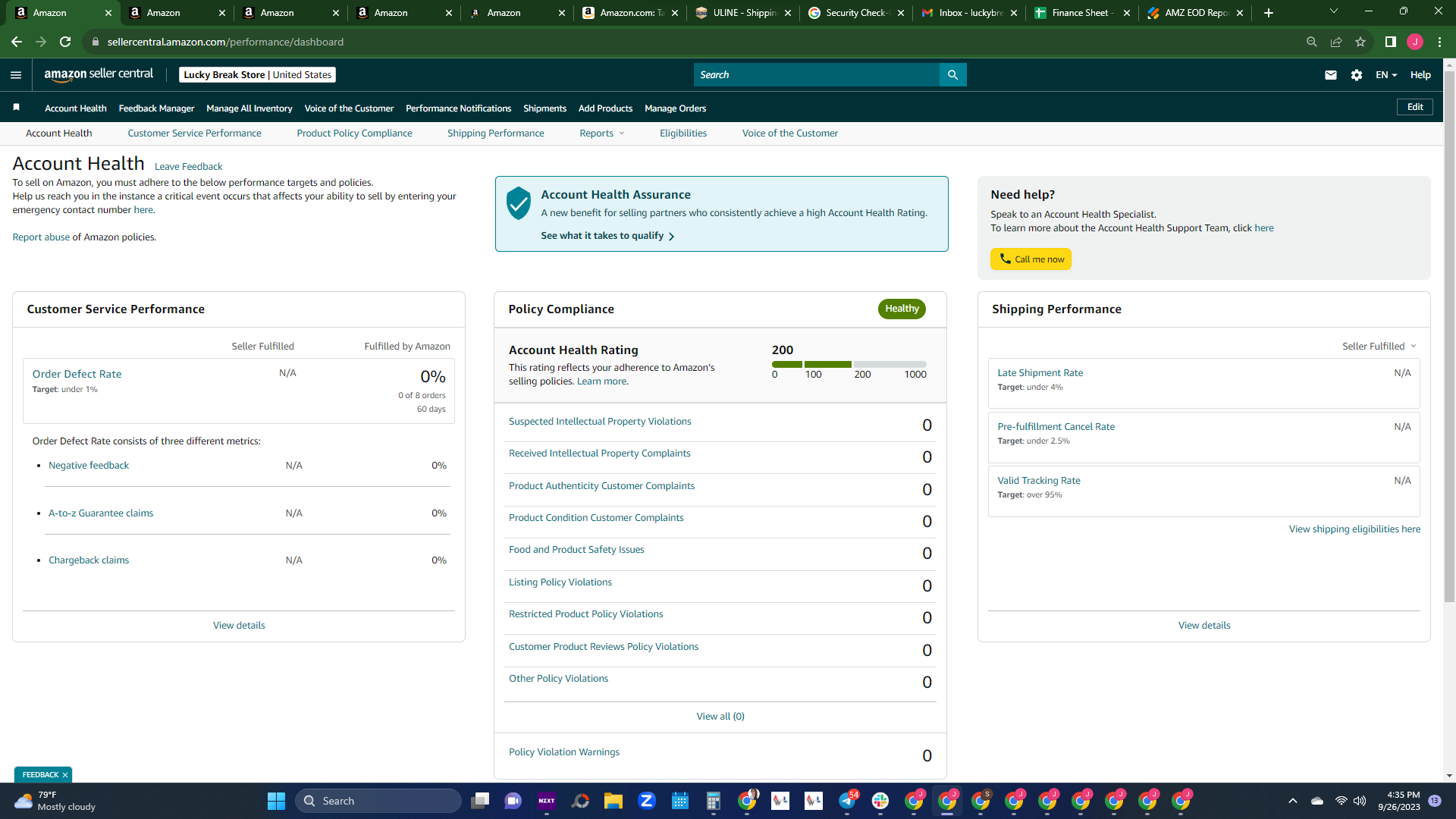The width and height of the screenshot is (1456, 819).
Task: Open A-to-z Guarantee claims link
Action: (101, 513)
